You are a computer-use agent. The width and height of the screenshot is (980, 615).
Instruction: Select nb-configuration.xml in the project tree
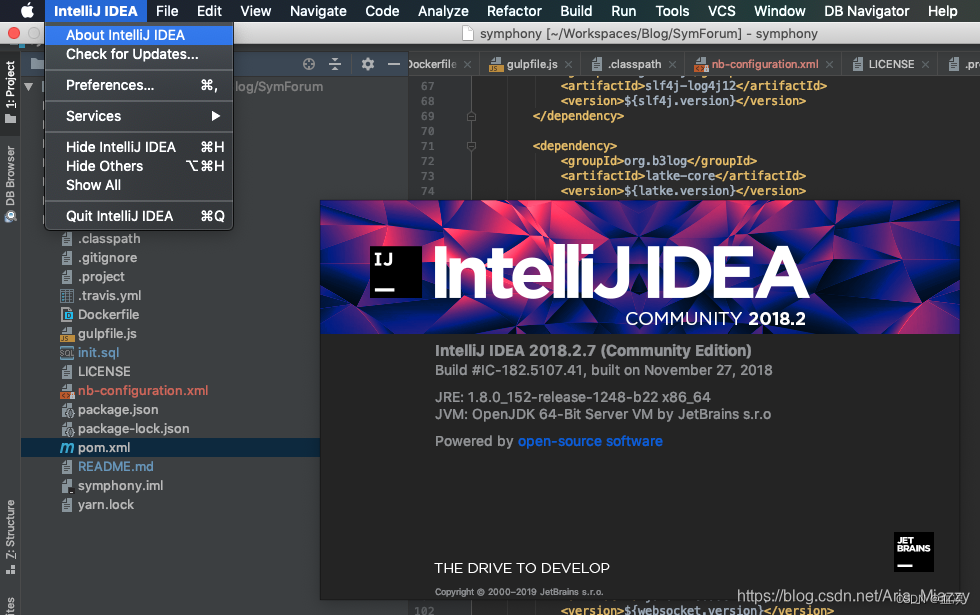click(142, 391)
